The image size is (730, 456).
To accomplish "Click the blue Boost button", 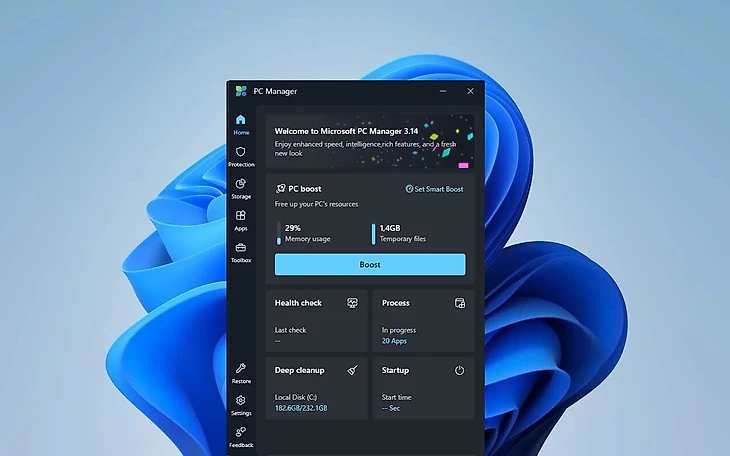I will click(x=369, y=264).
